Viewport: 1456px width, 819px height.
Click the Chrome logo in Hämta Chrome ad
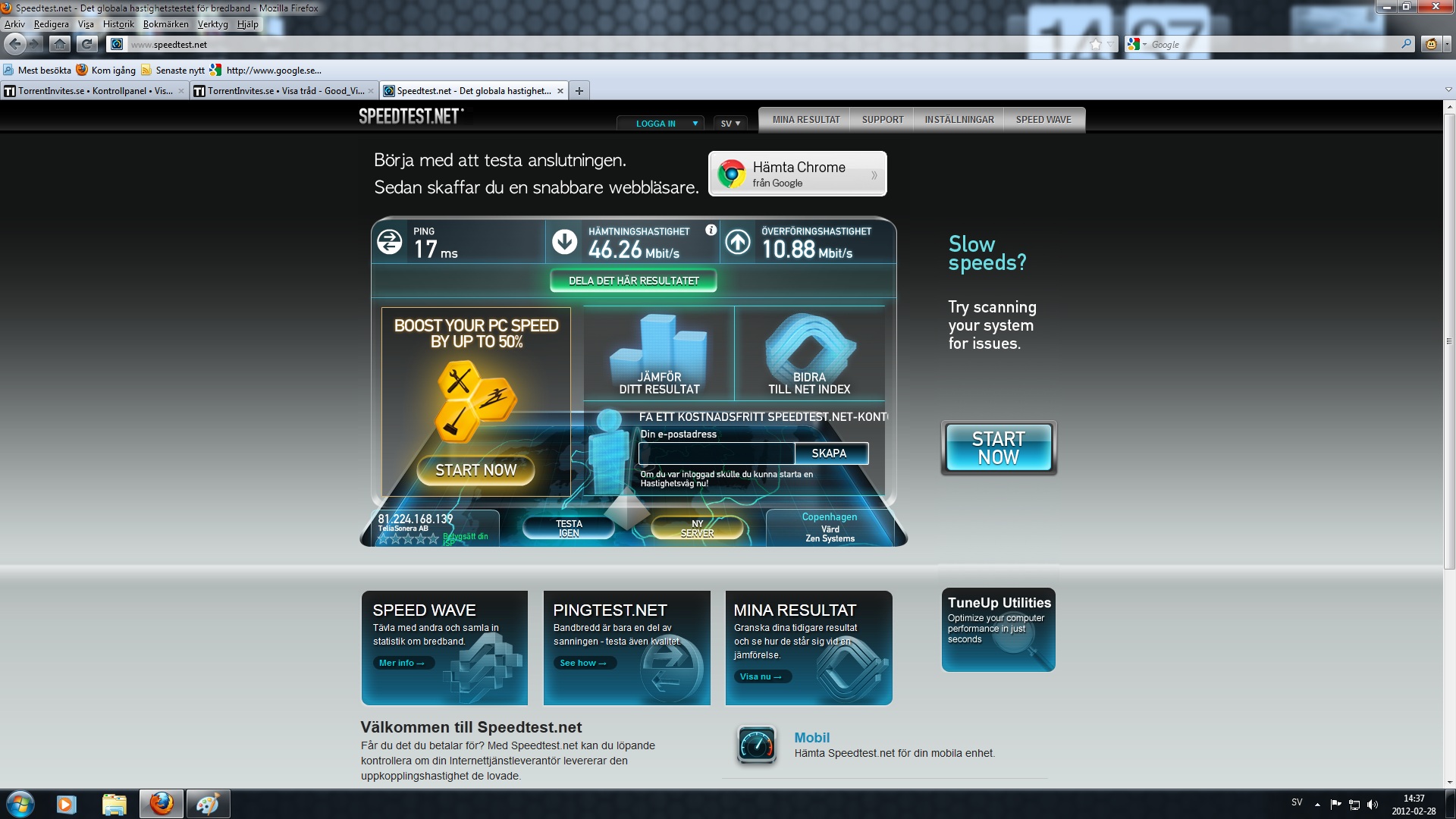click(x=732, y=174)
